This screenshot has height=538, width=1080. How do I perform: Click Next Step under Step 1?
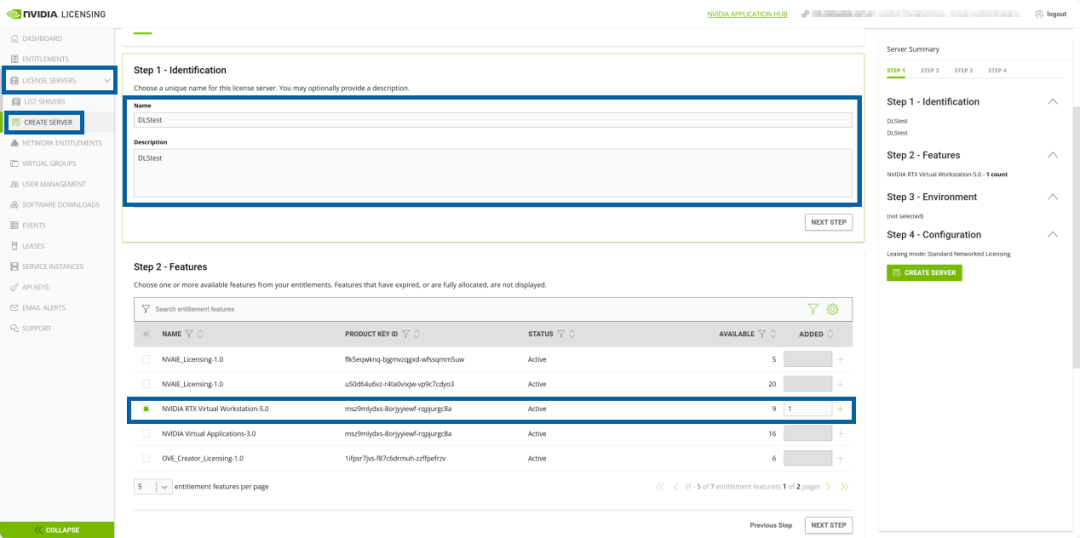(829, 223)
